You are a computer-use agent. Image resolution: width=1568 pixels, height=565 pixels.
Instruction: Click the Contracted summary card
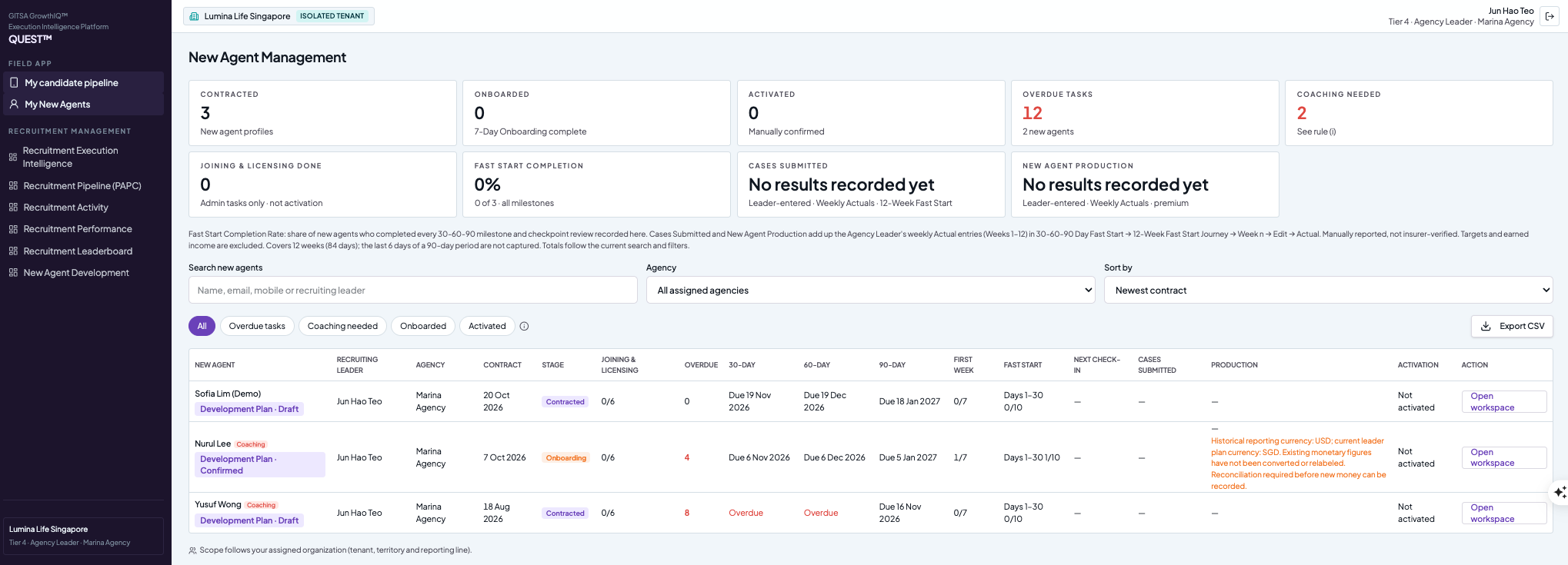tap(322, 113)
